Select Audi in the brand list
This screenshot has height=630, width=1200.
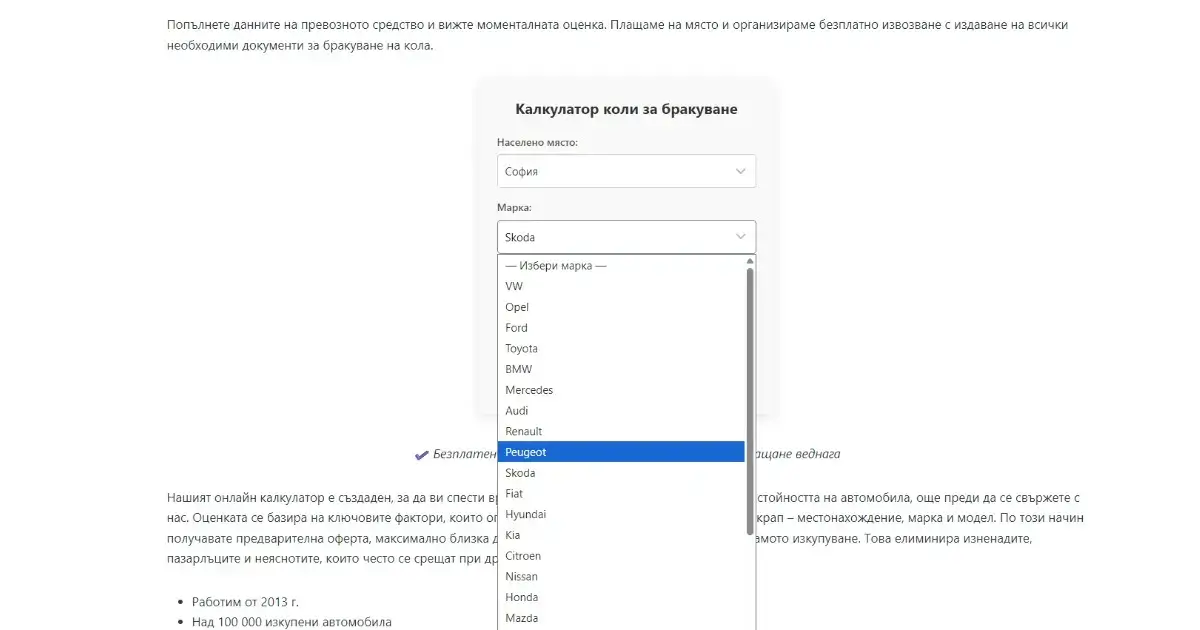(621, 411)
